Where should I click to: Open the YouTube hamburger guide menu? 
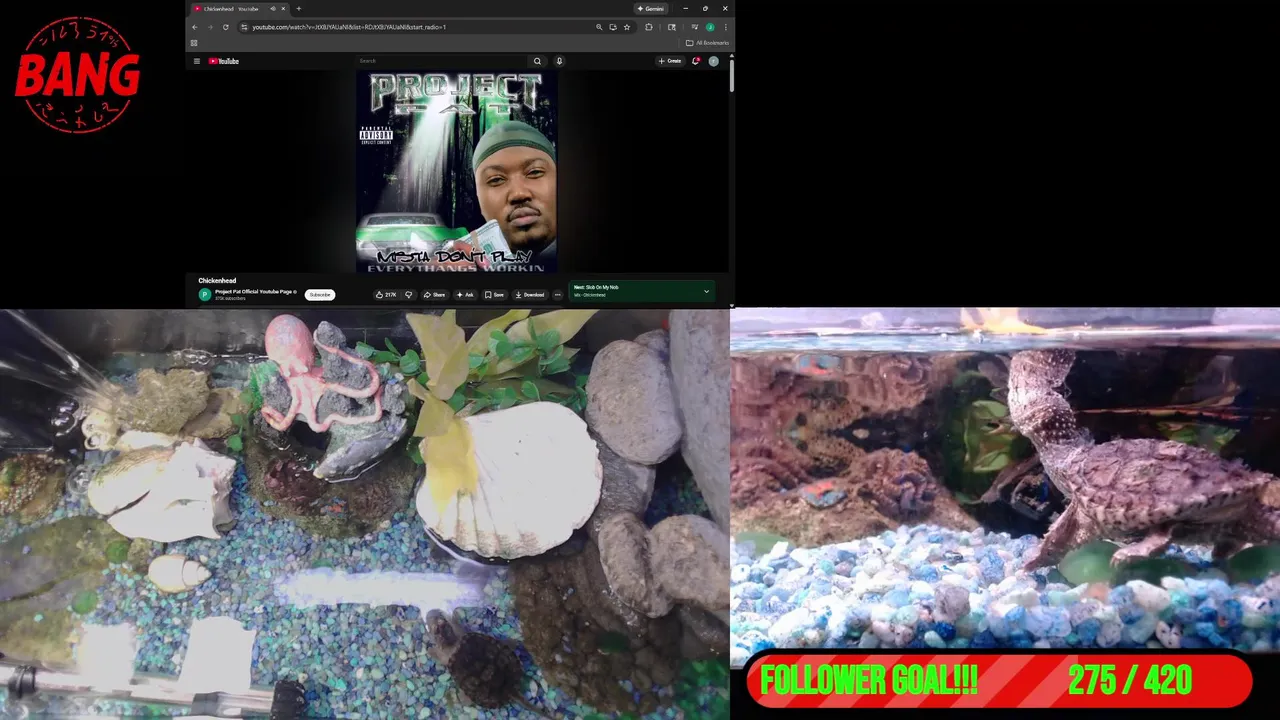pyautogui.click(x=197, y=61)
